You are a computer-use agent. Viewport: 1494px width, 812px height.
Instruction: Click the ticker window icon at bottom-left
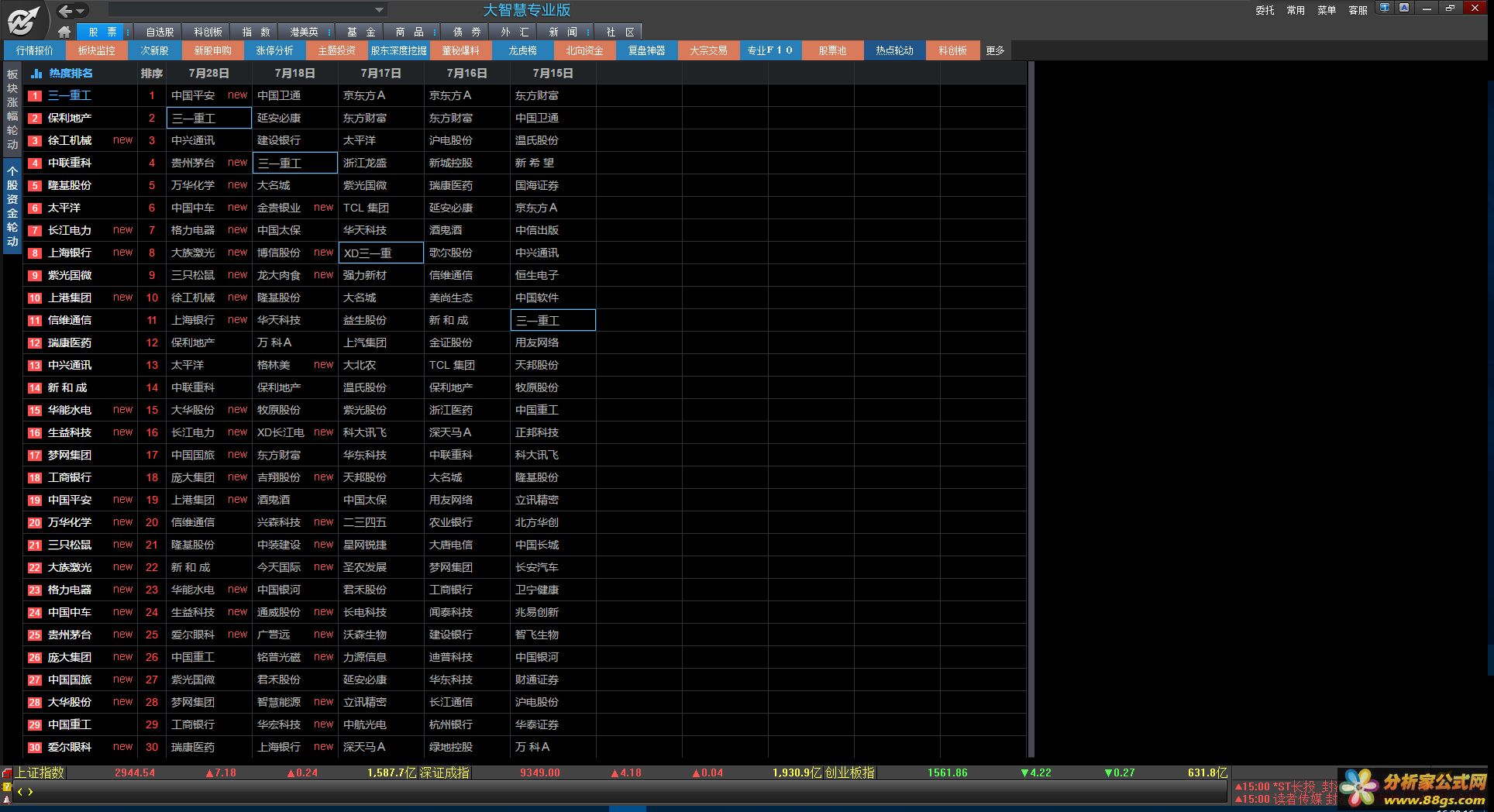[7, 773]
